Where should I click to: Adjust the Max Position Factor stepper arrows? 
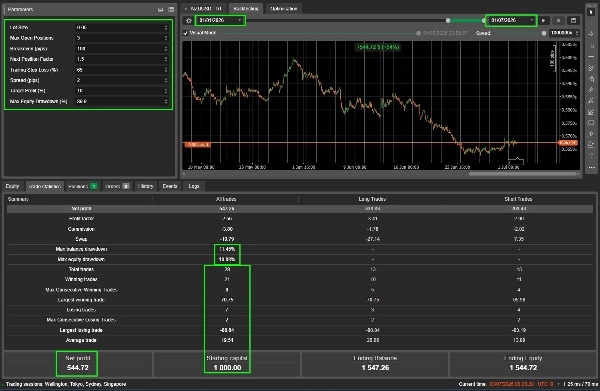coord(166,59)
